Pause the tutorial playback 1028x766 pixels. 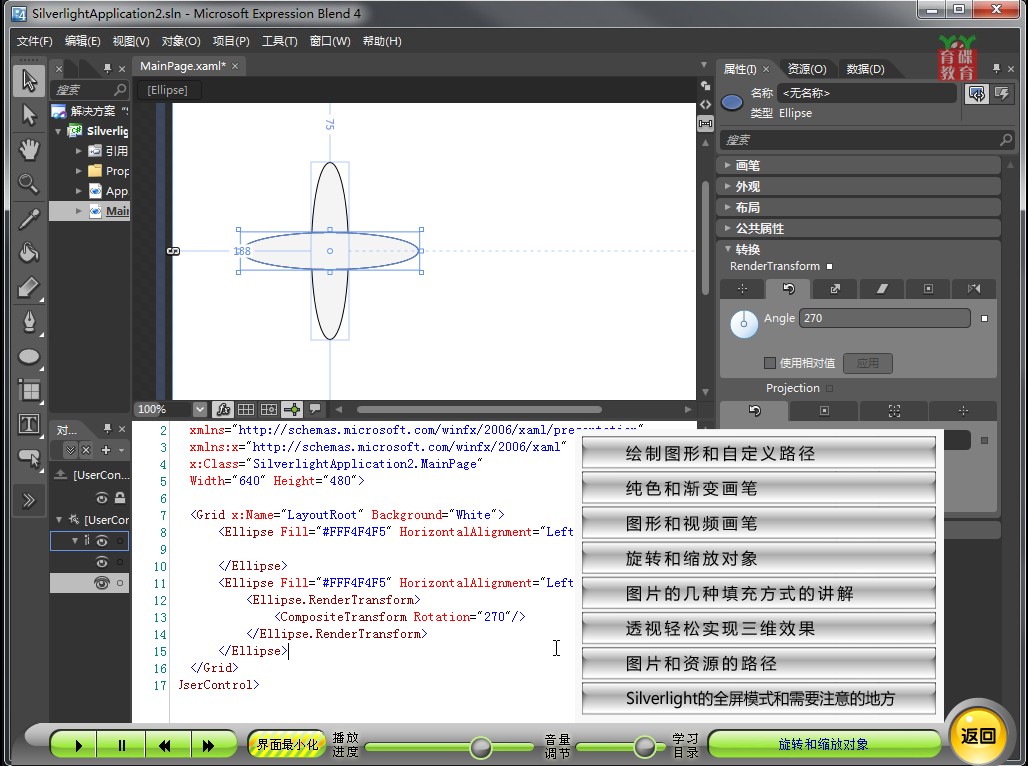point(121,745)
